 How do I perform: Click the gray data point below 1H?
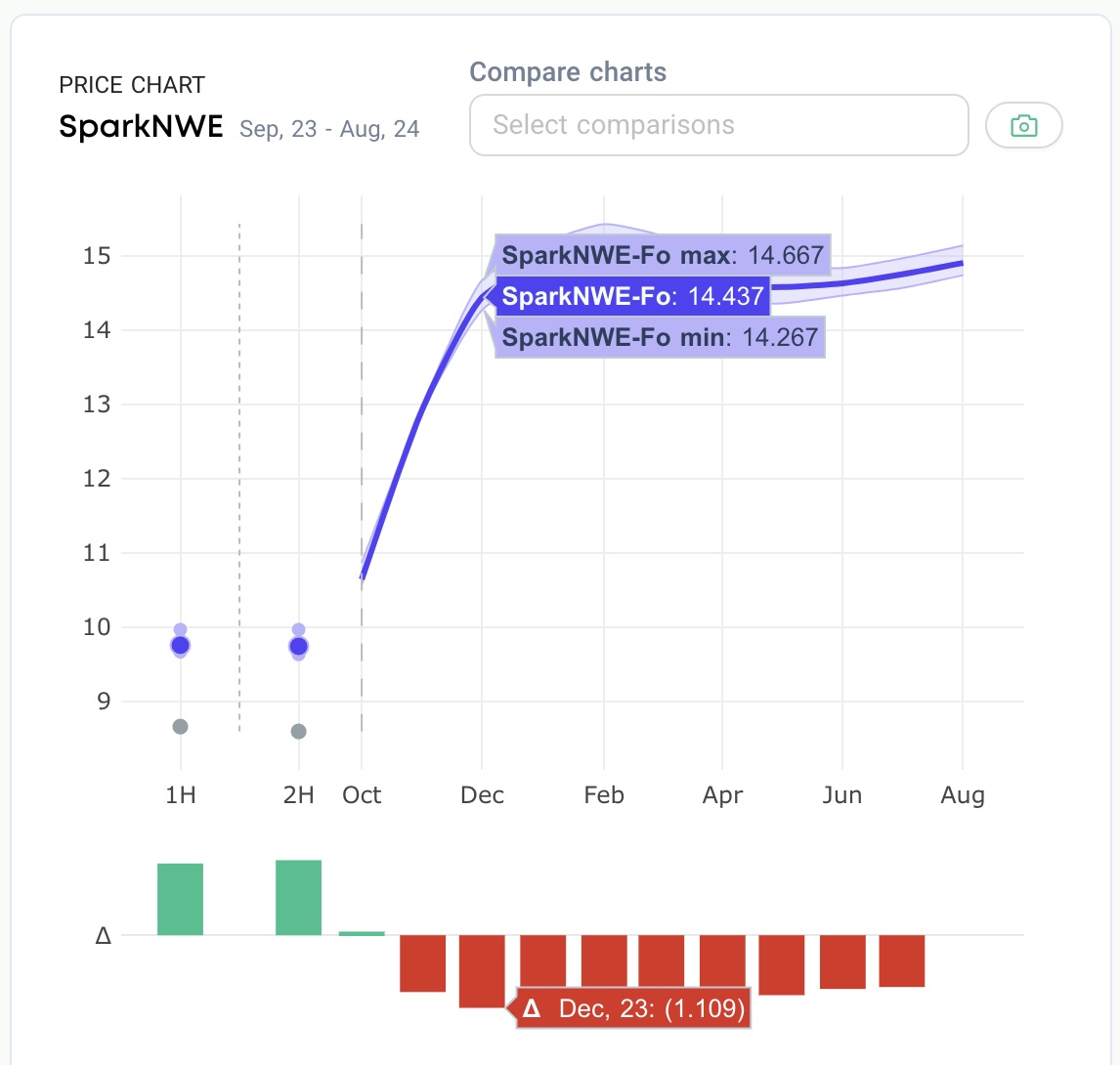(180, 726)
